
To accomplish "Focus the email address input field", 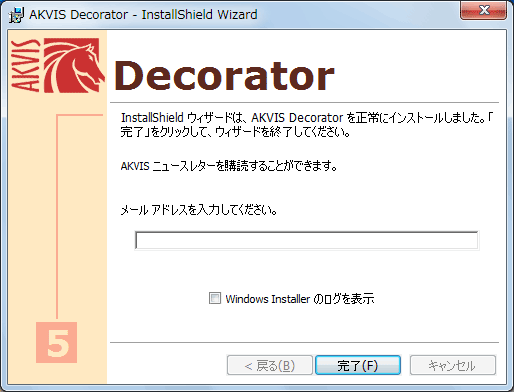I will tap(307, 240).
